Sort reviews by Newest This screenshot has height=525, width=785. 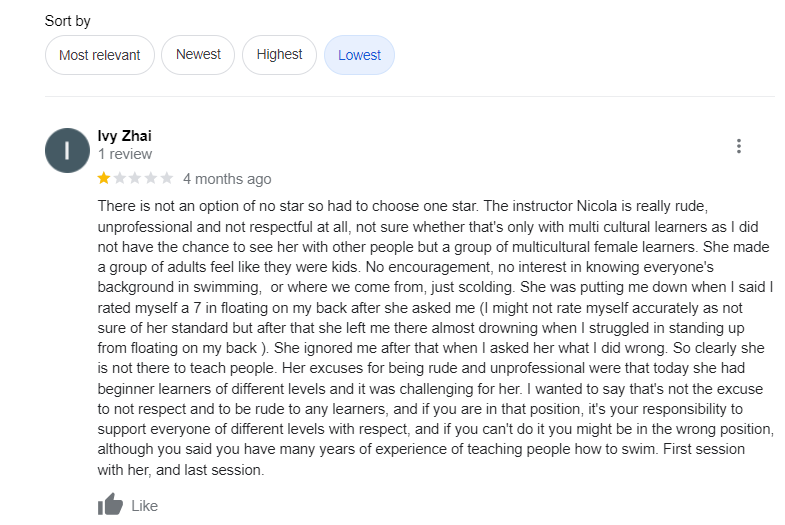tap(198, 55)
